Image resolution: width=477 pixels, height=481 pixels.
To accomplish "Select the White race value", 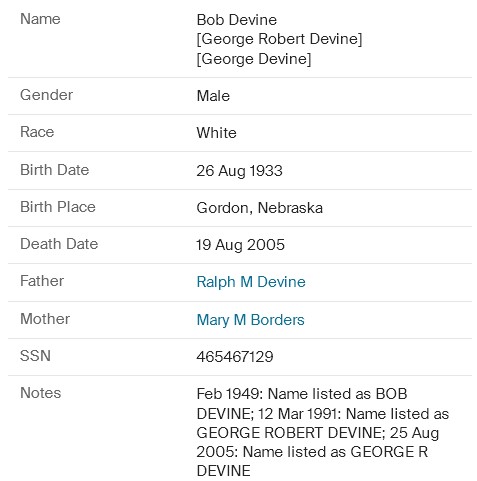I will point(217,133).
